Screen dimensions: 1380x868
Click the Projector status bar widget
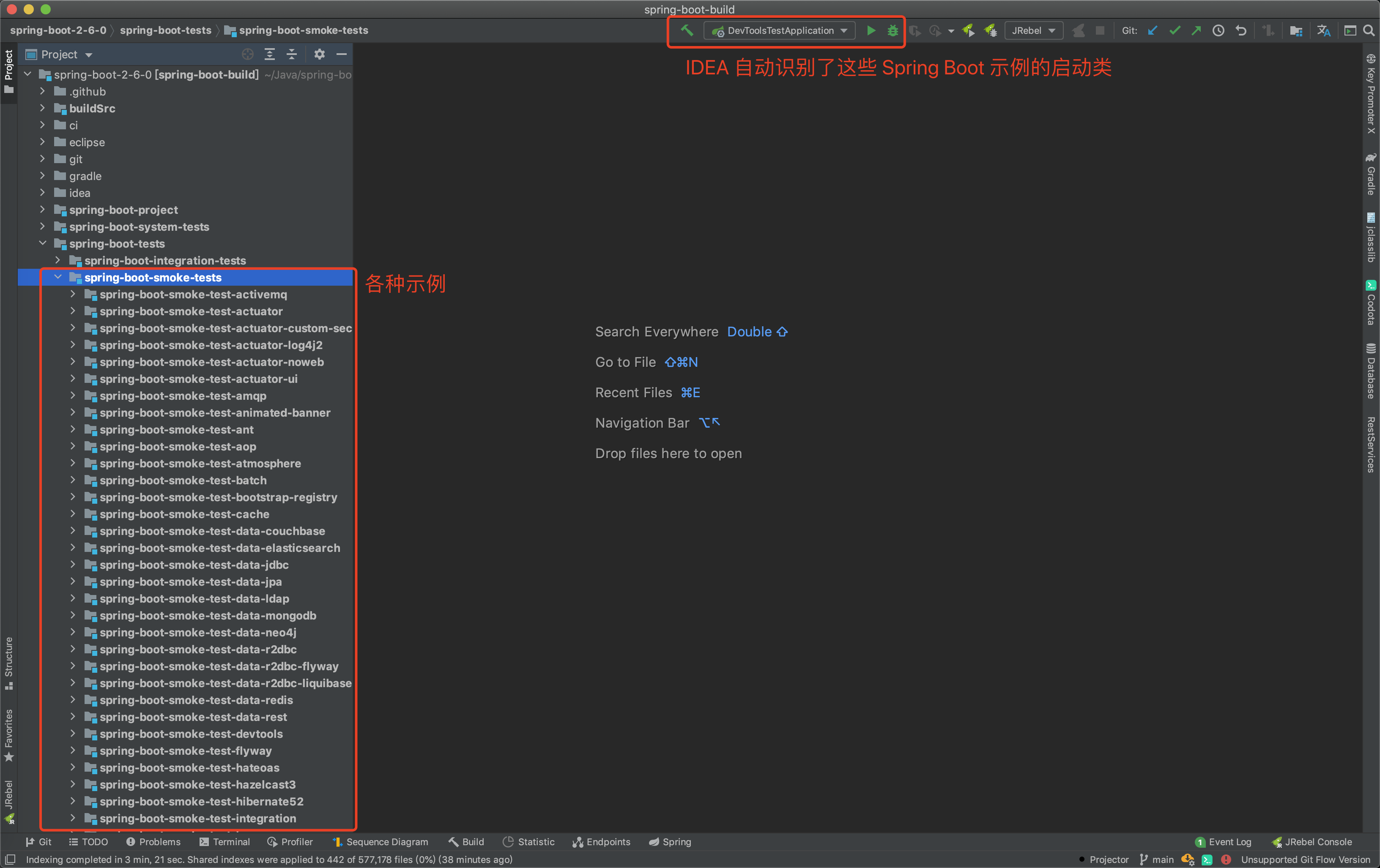tap(1103, 860)
